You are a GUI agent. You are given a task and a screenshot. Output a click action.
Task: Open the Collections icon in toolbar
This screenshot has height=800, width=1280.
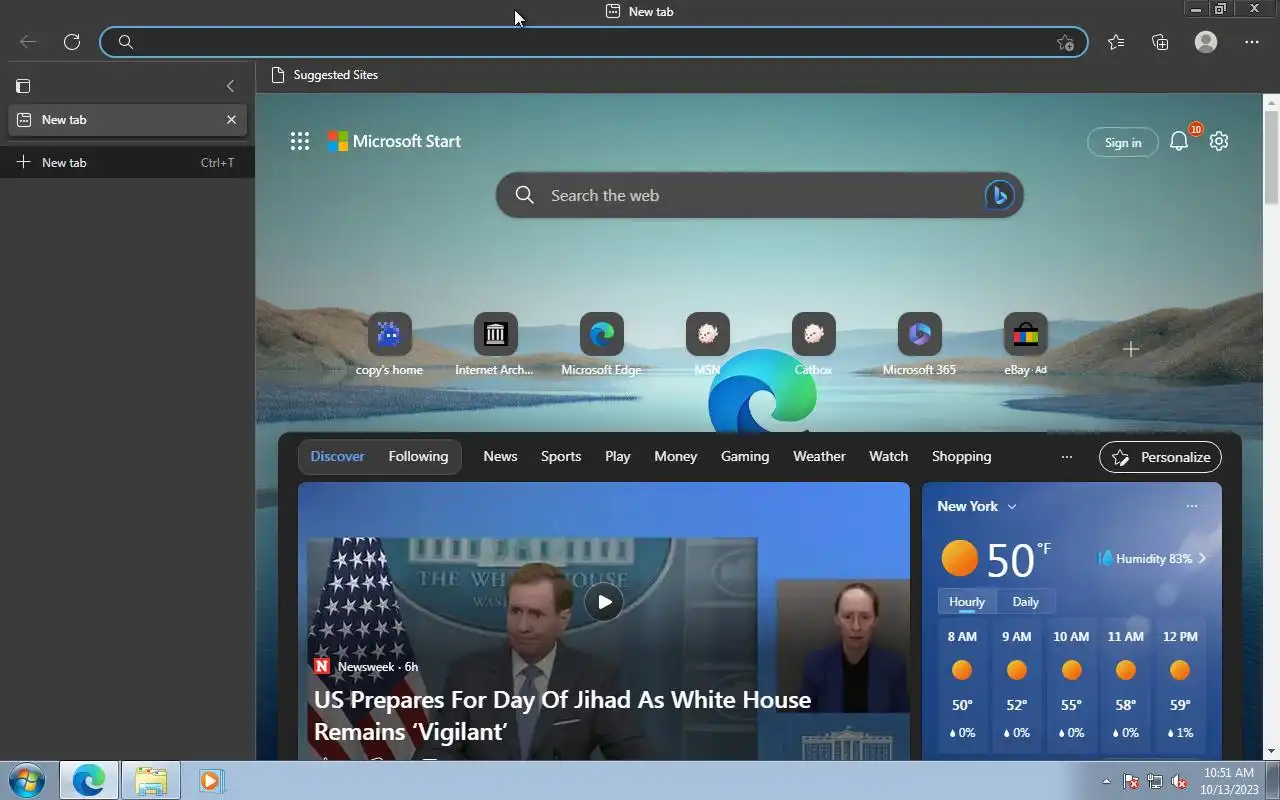pyautogui.click(x=1160, y=42)
